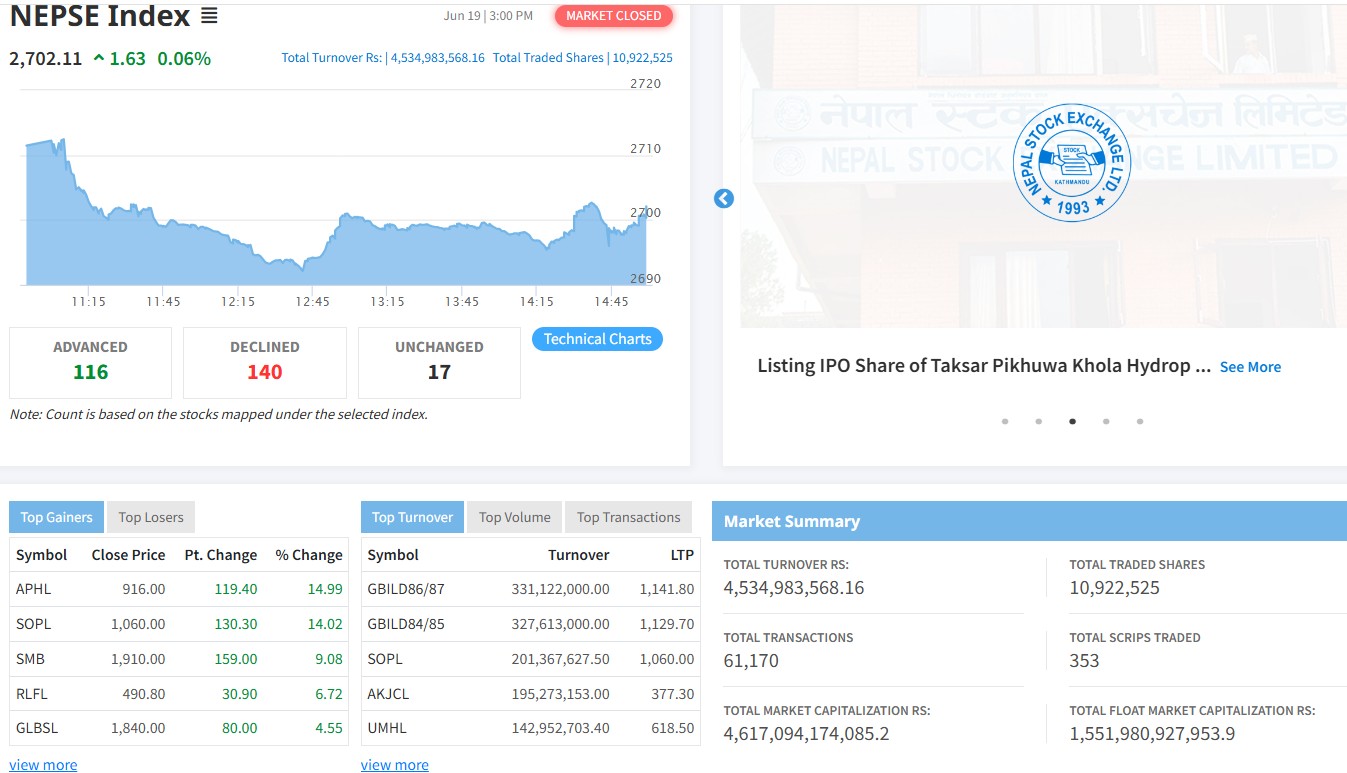
Task: Select SOPL symbol in Top Turnover table
Action: [x=385, y=659]
